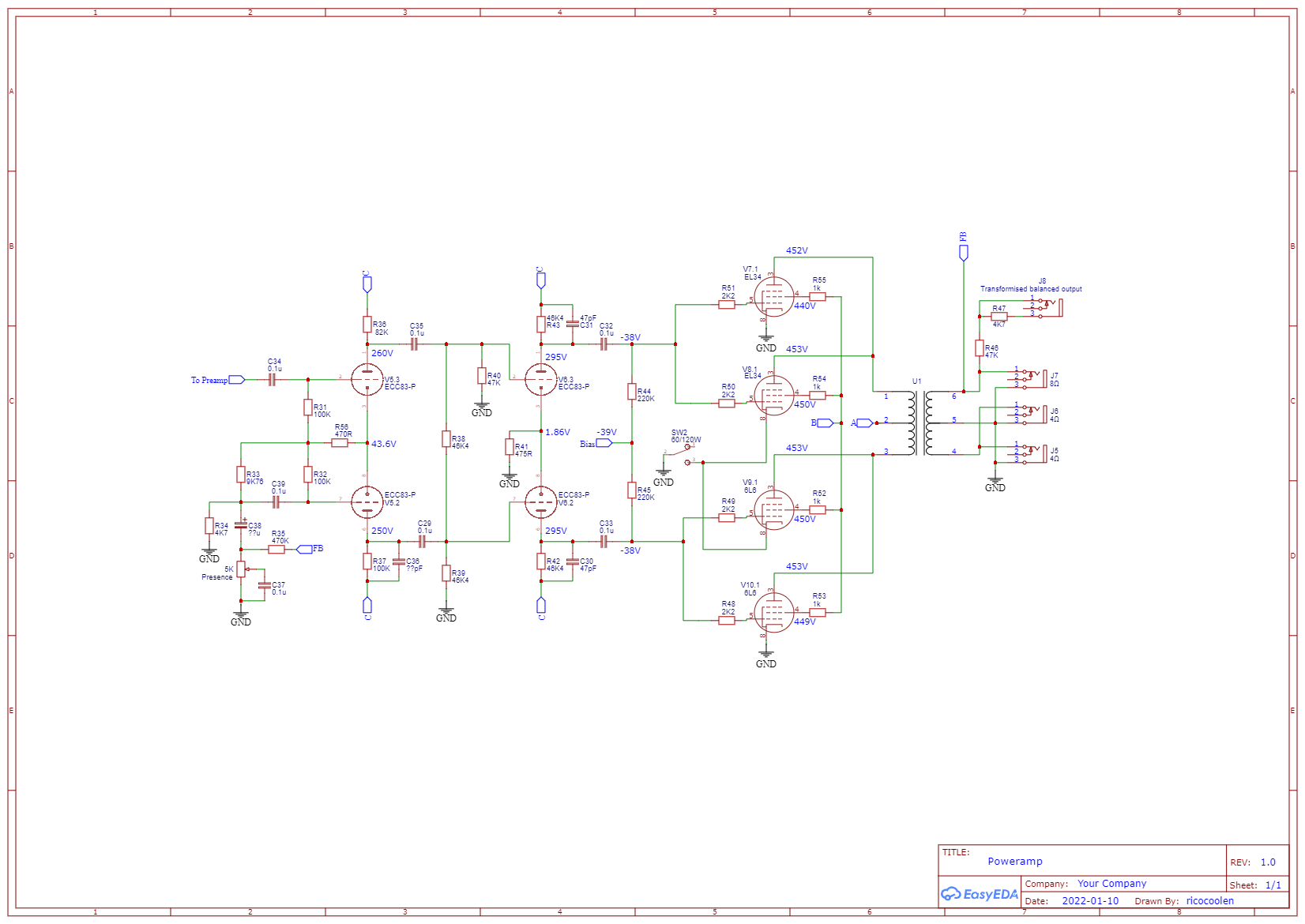
Task: Click the 1.86V voltage label
Action: [558, 432]
